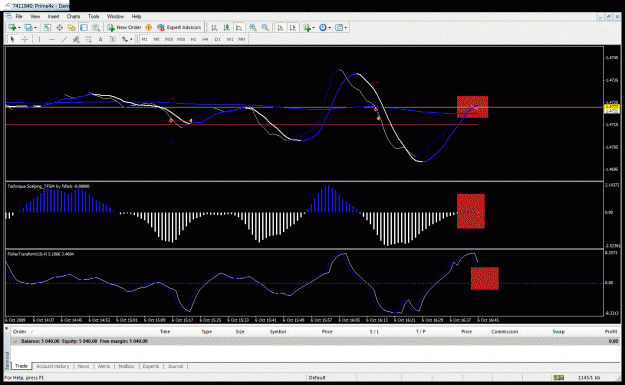The image size is (625, 385).
Task: Switch chart to D1 timeframe
Action: 218,39
